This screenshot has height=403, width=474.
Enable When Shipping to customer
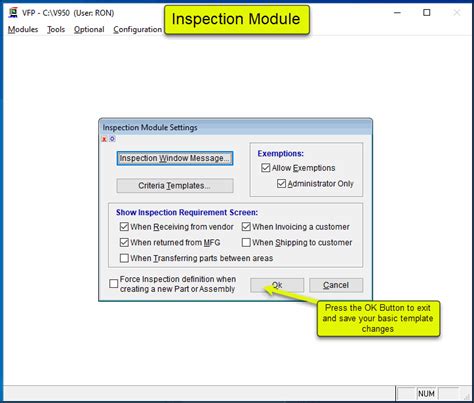point(246,242)
